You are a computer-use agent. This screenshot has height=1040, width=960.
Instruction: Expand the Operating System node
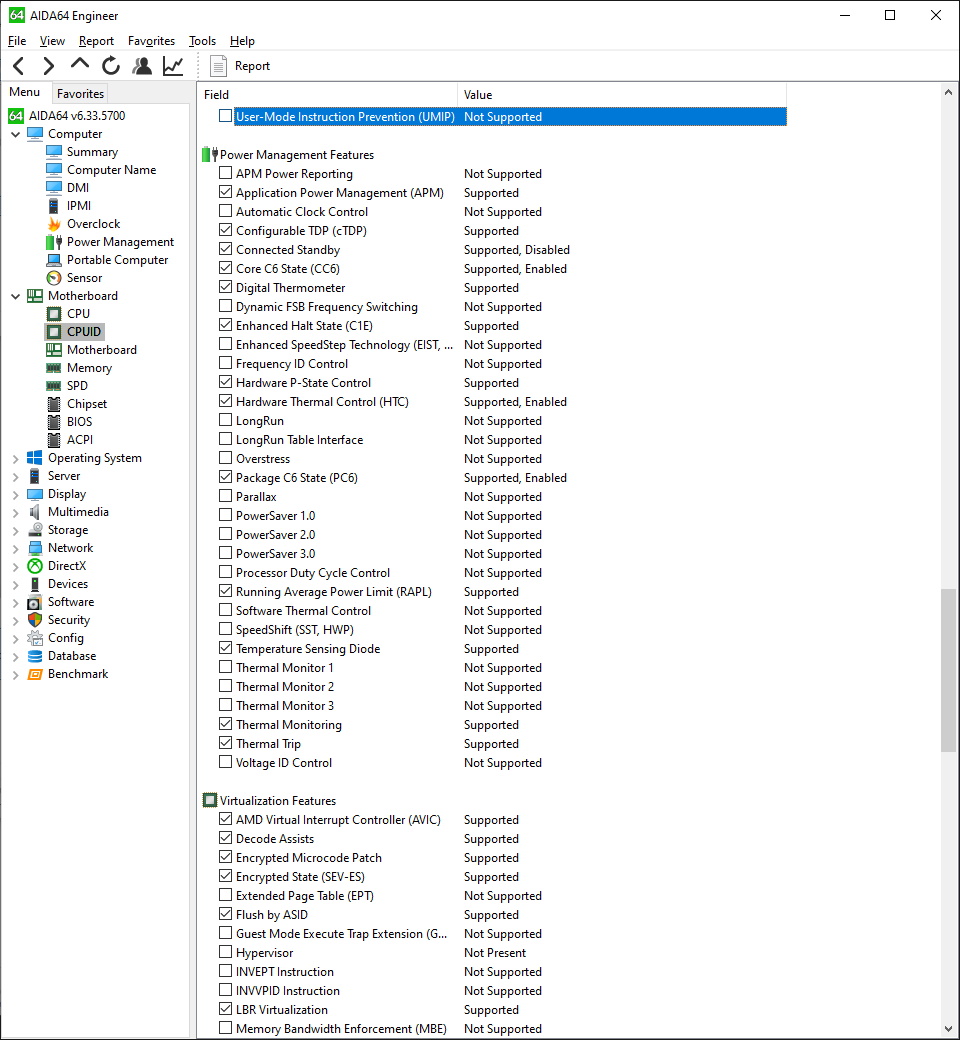15,458
